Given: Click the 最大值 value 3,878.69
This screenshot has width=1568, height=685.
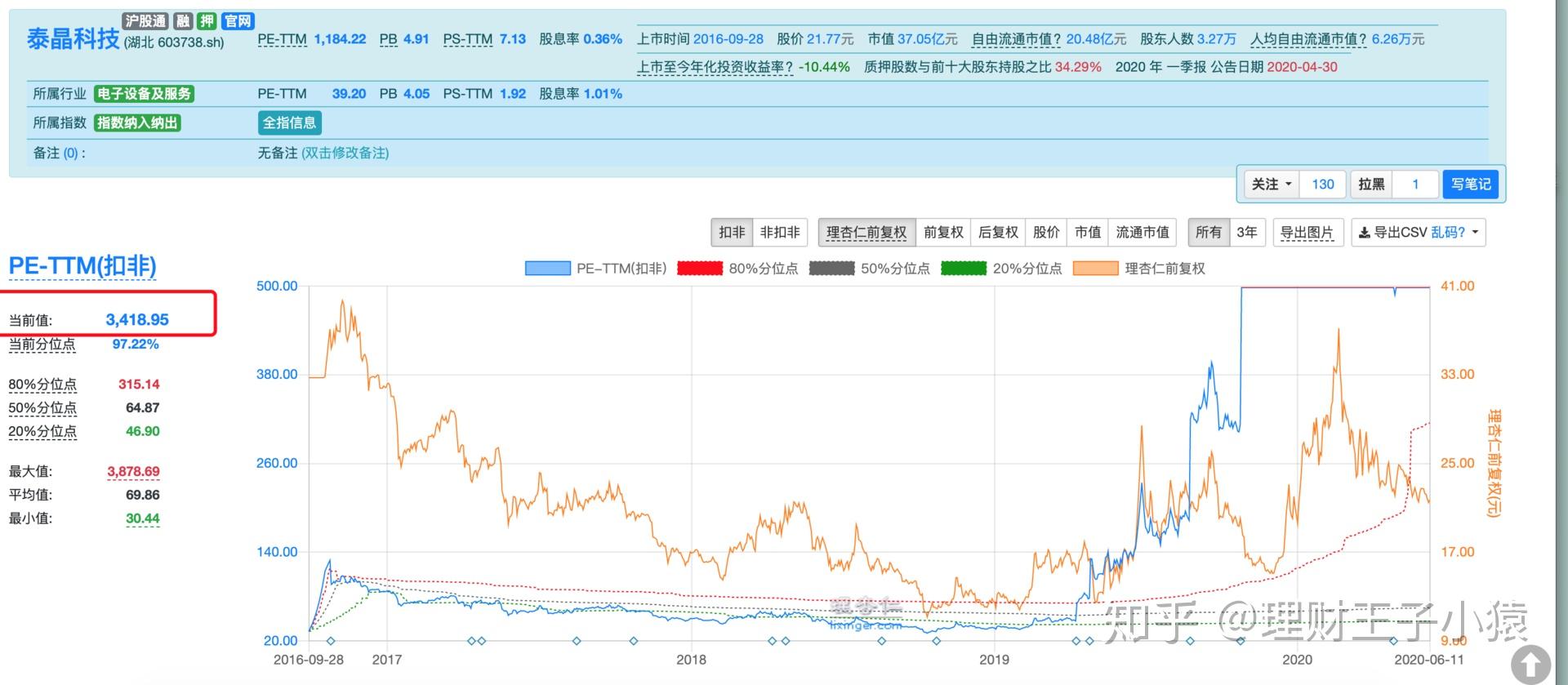Looking at the screenshot, I should click(x=133, y=472).
